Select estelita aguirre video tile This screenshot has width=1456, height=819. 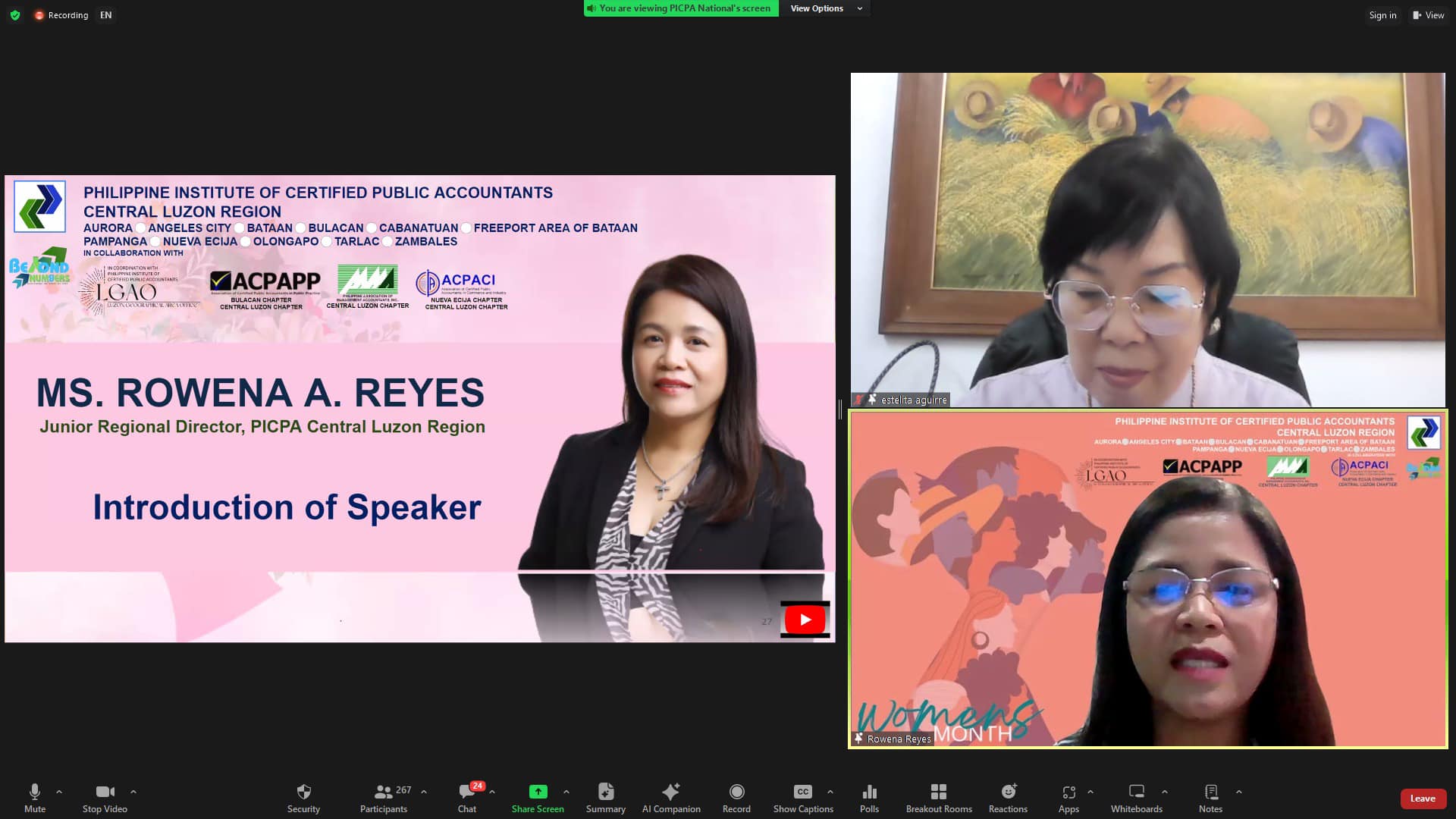[x=1148, y=240]
